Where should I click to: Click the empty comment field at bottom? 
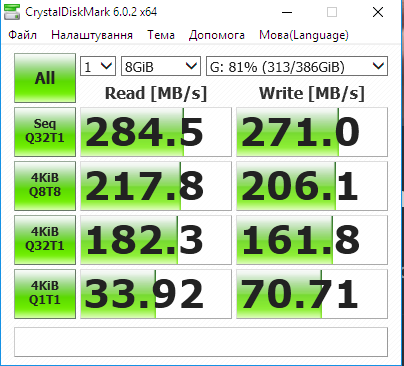tap(201, 342)
